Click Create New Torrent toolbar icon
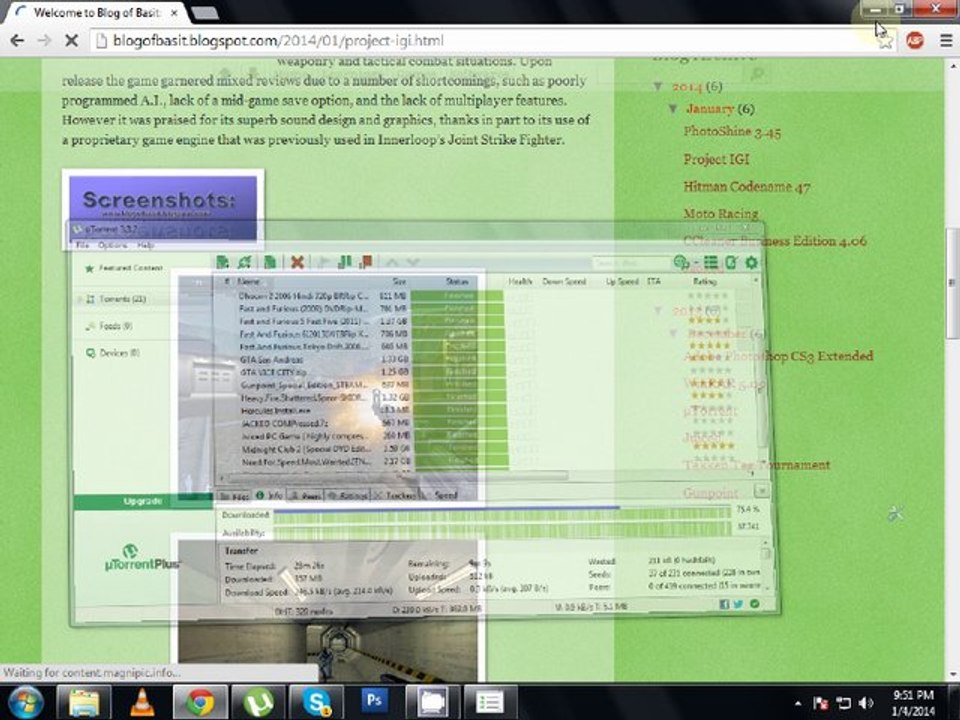The width and height of the screenshot is (960, 720). (x=270, y=263)
